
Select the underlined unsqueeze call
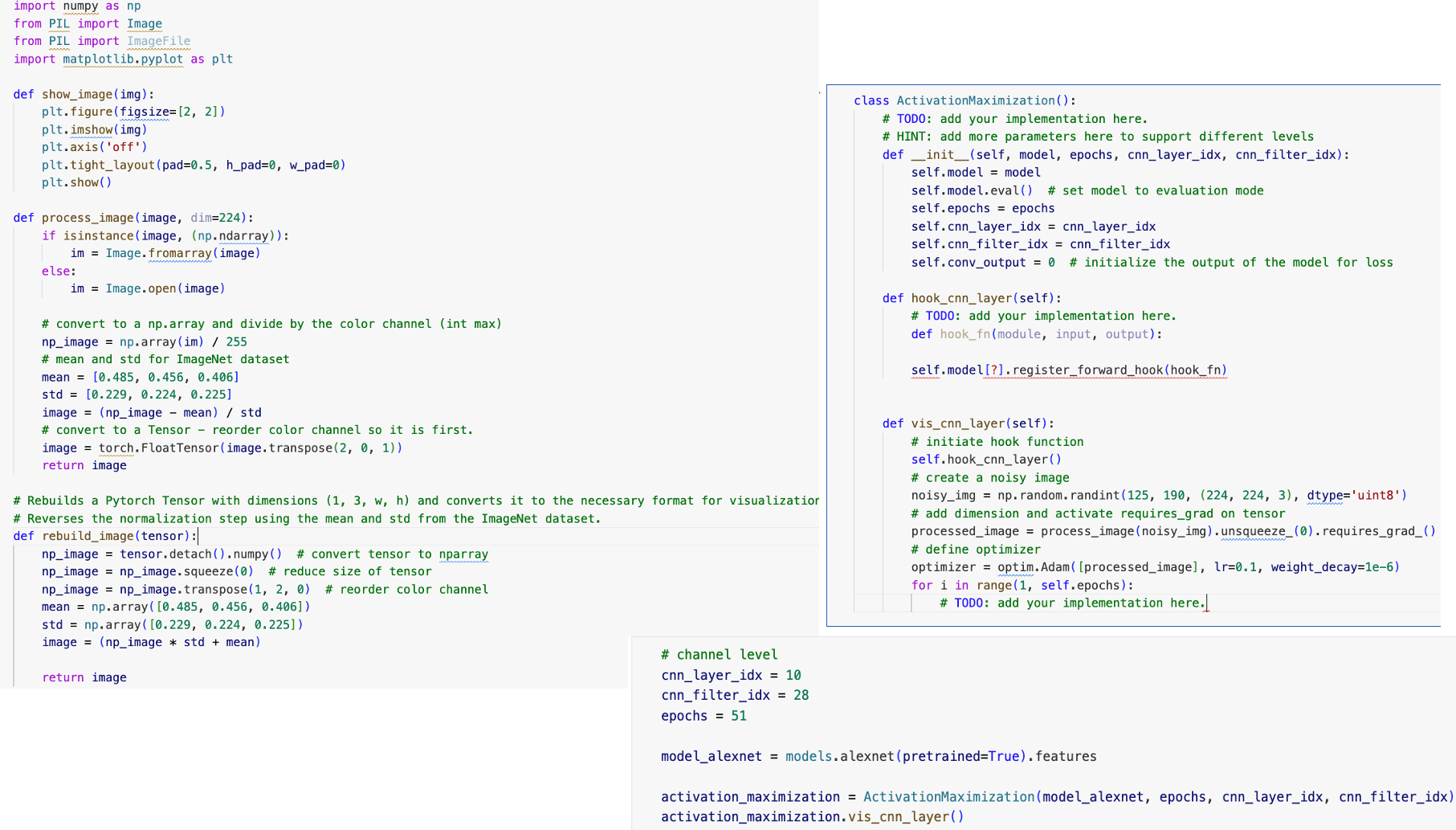point(1255,531)
